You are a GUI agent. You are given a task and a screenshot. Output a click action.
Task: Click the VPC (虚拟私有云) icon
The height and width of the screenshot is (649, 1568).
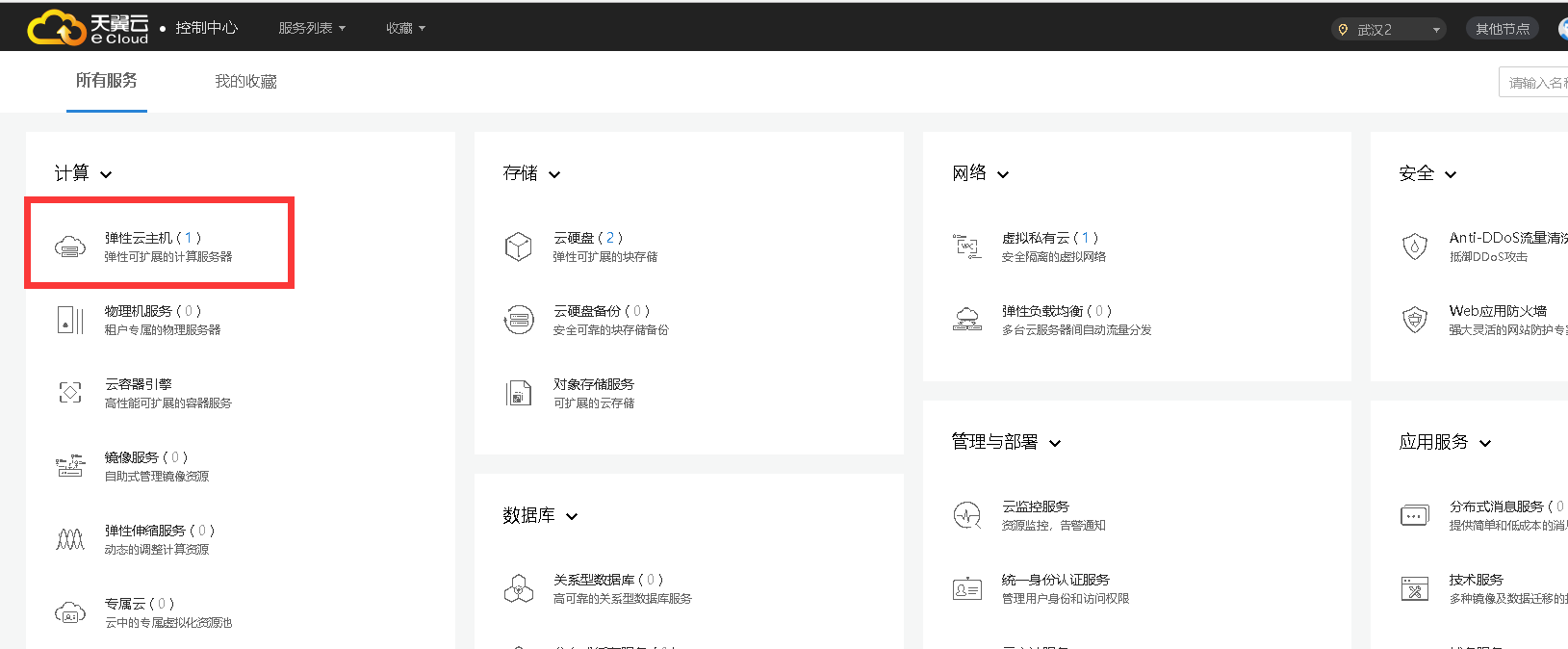pos(966,247)
